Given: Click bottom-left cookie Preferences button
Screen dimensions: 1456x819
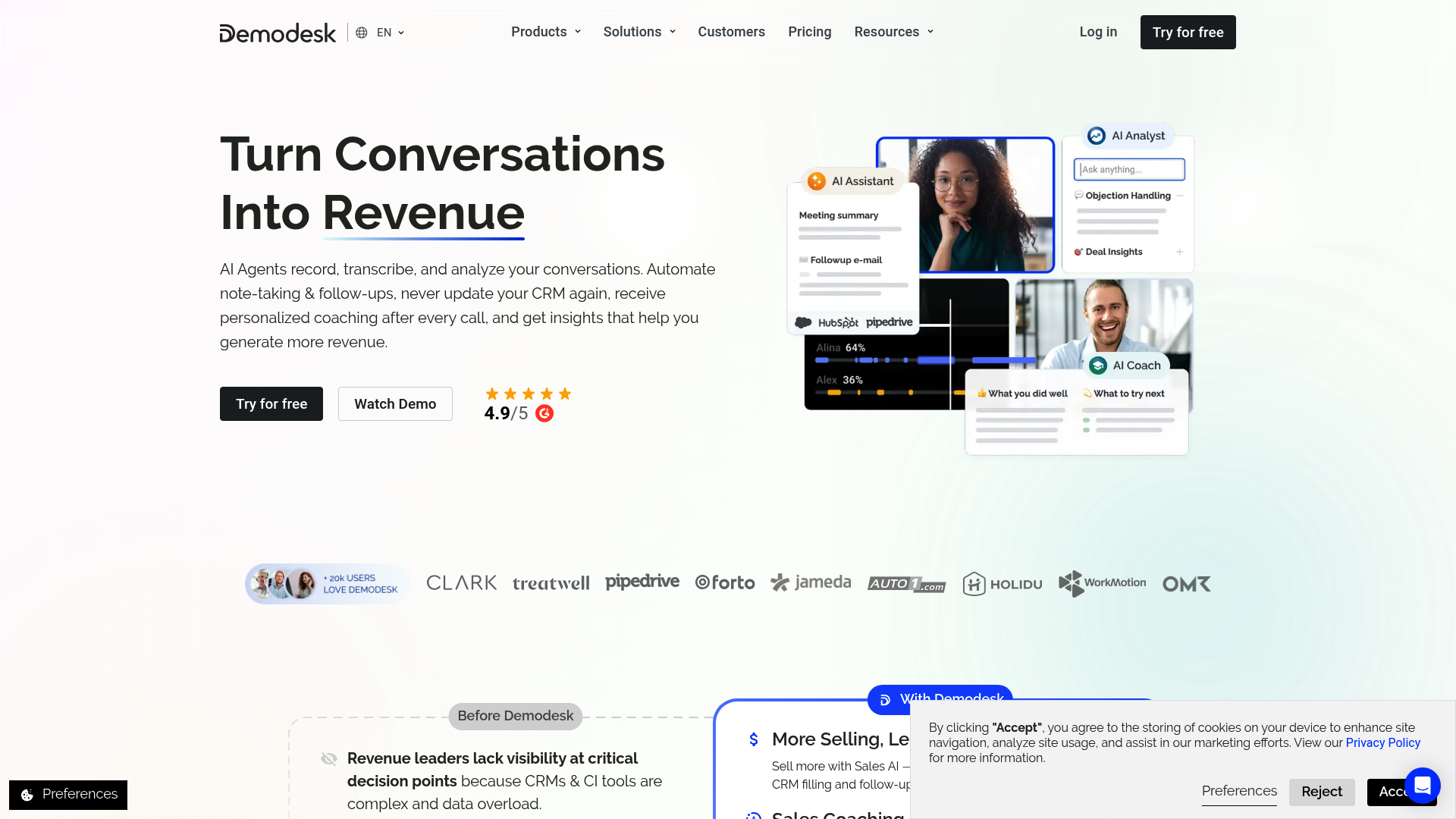Looking at the screenshot, I should pos(68,795).
